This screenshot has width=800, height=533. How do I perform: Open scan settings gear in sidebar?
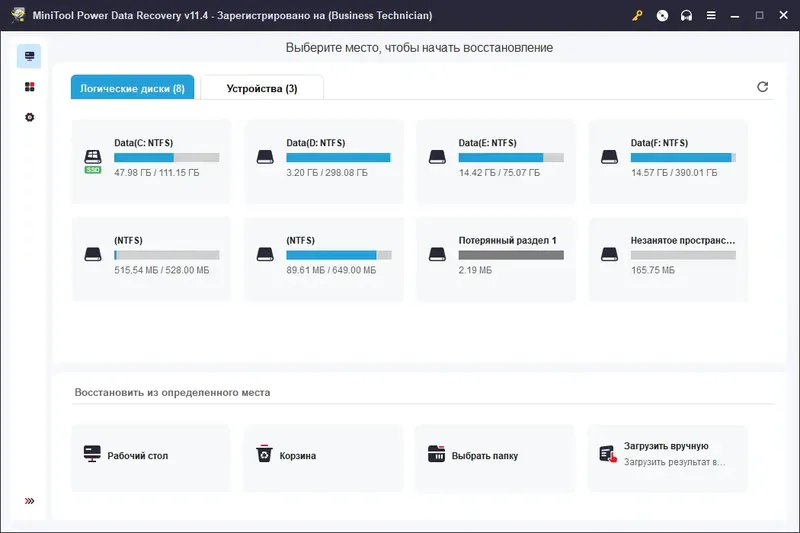pos(30,117)
